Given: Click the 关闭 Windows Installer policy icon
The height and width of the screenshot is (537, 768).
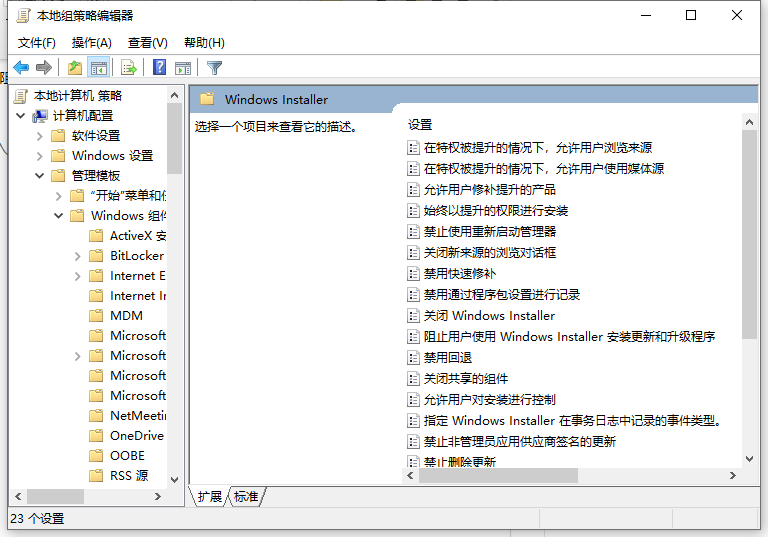Looking at the screenshot, I should point(414,316).
